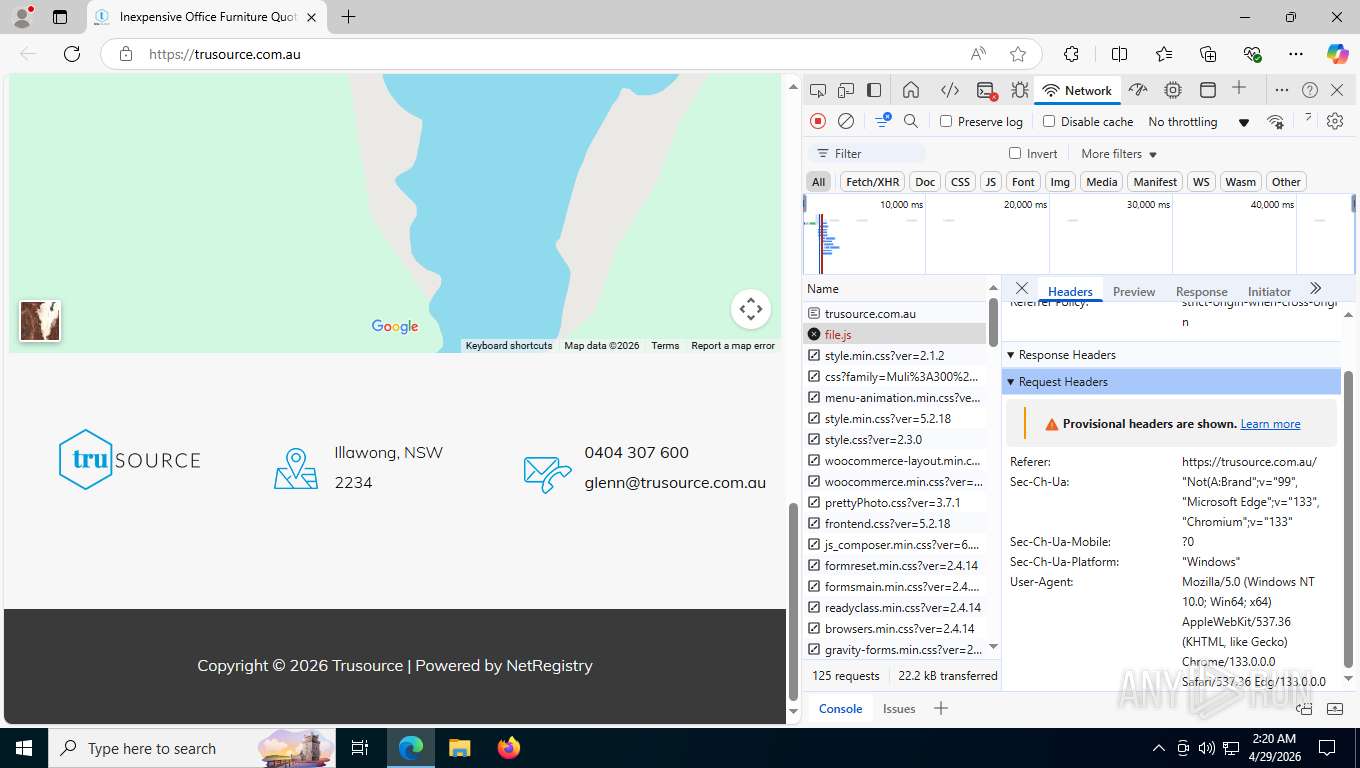
Task: Open network search magnifier icon
Action: [911, 121]
